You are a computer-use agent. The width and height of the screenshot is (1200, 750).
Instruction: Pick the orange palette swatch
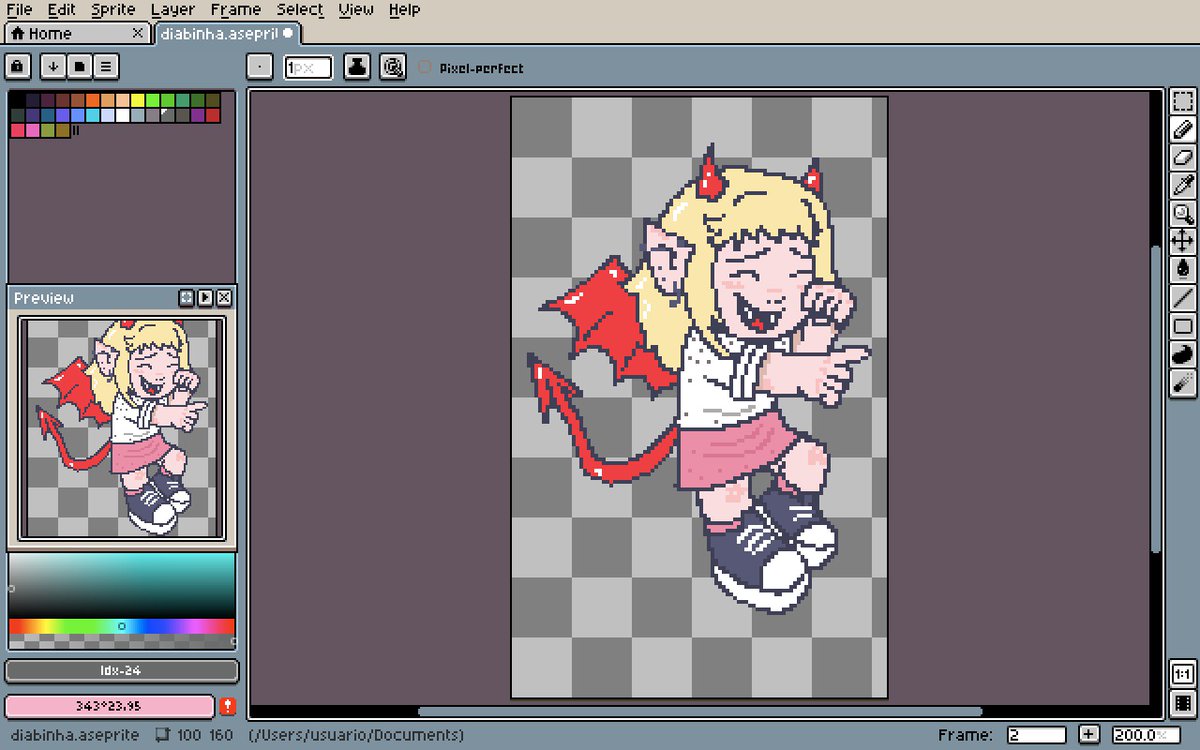pyautogui.click(x=93, y=100)
